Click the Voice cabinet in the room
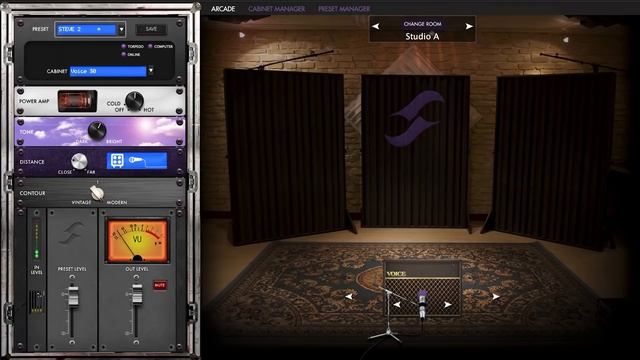The image size is (640, 360). pyautogui.click(x=422, y=289)
